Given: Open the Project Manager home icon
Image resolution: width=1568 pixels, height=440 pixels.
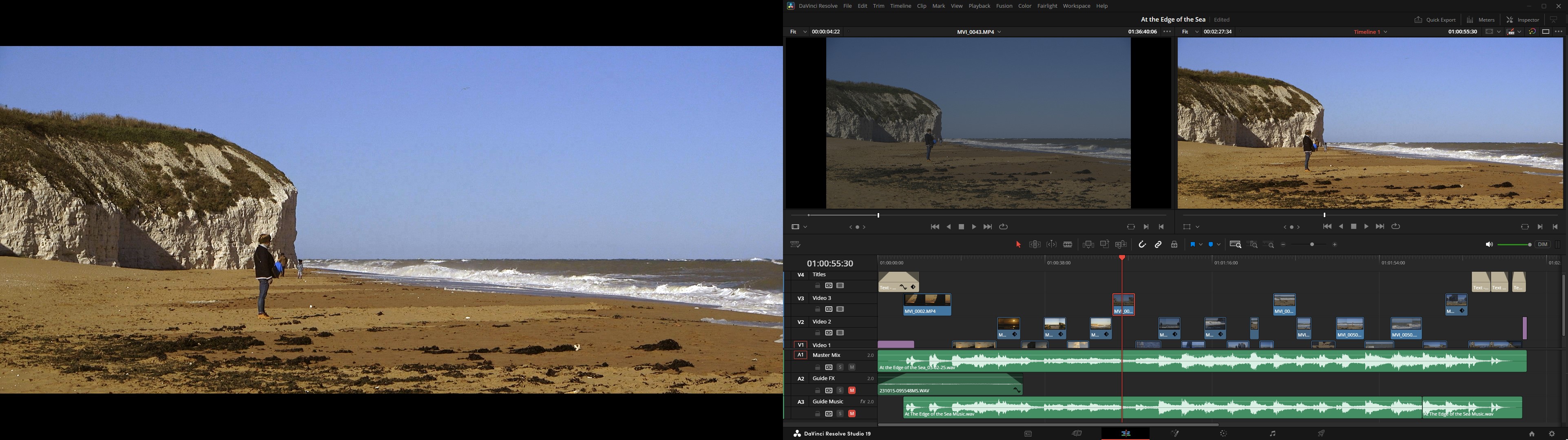Looking at the screenshot, I should pos(1531,433).
